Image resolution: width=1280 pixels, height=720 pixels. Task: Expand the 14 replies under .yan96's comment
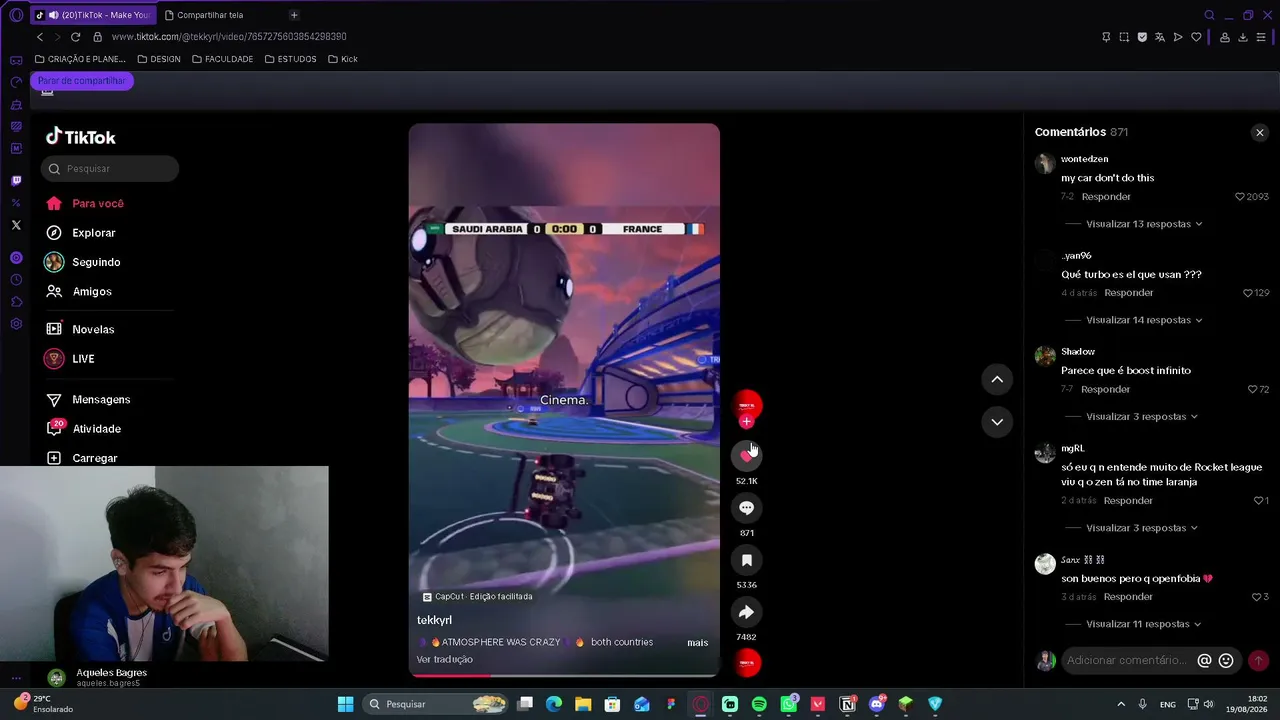point(1144,320)
